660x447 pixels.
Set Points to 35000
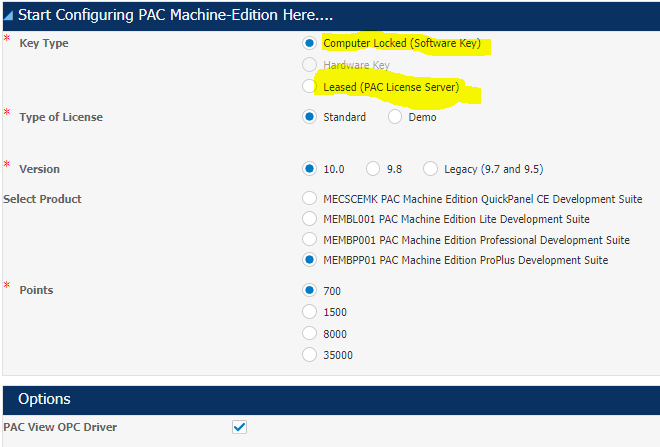[309, 354]
